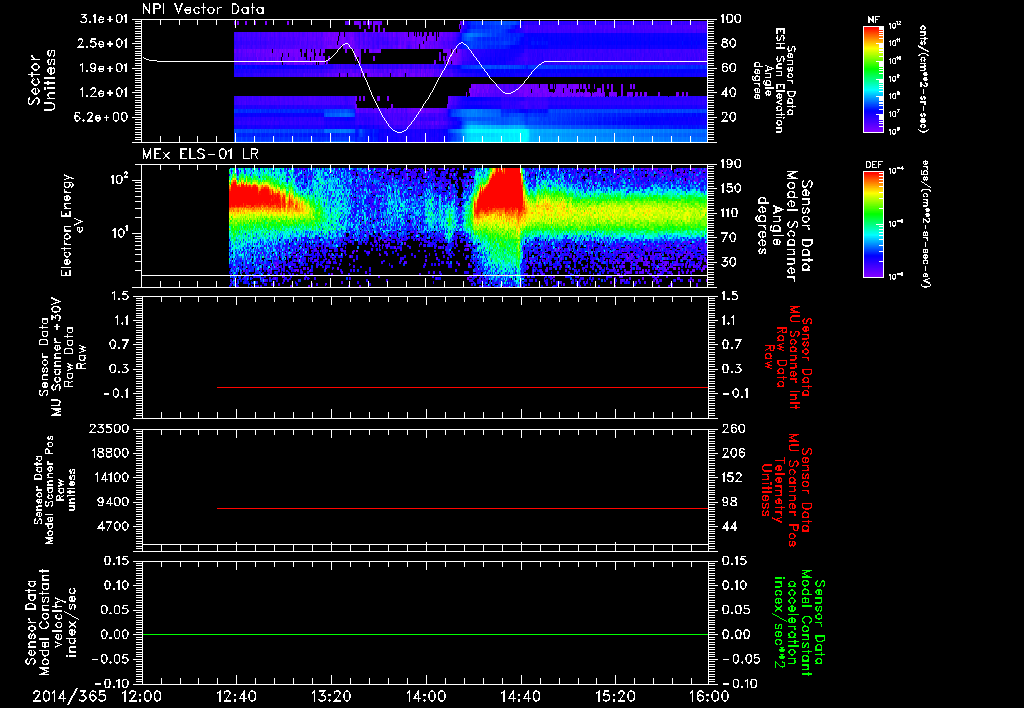Select the "100" sun elevation tick value
The width and height of the screenshot is (1024, 708).
731,19
